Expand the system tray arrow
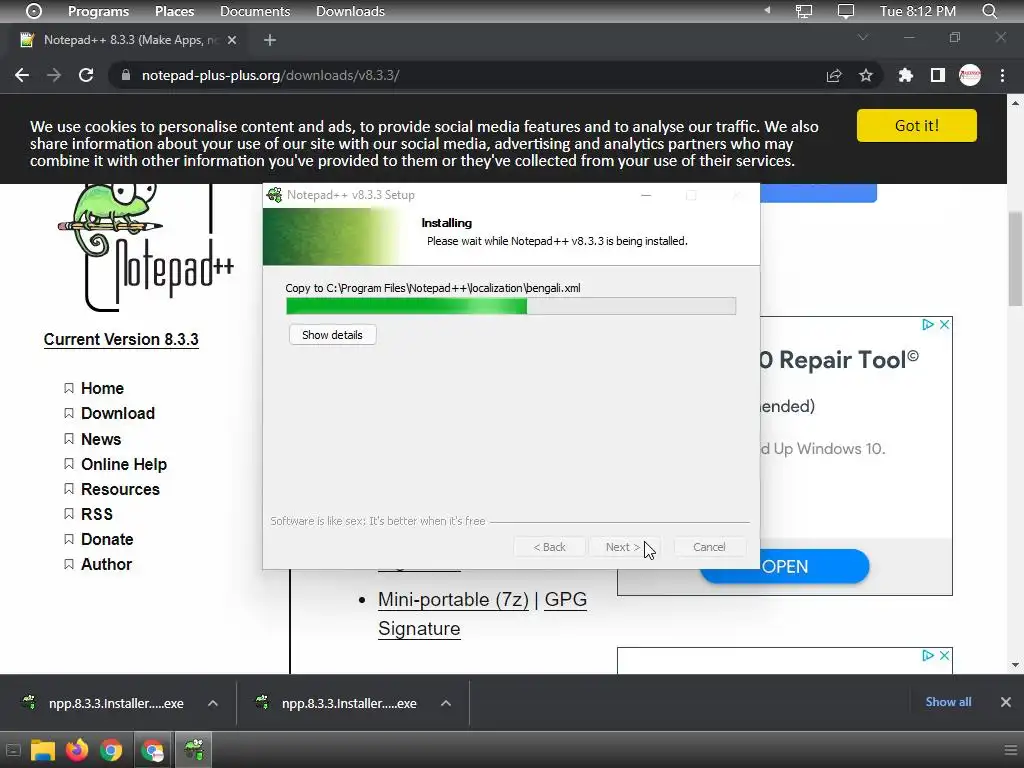The width and height of the screenshot is (1024, 768). pyautogui.click(x=767, y=10)
